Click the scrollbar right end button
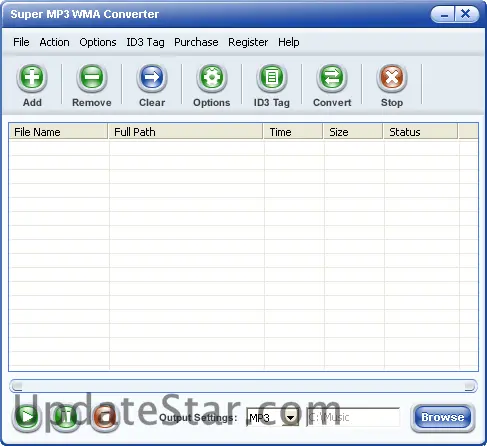 pyautogui.click(x=470, y=386)
